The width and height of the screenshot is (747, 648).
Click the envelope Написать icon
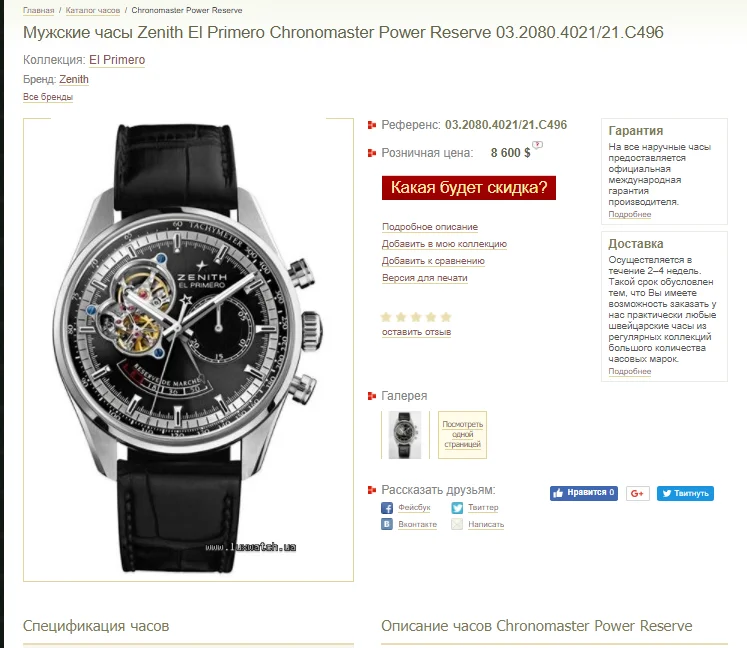pos(457,524)
